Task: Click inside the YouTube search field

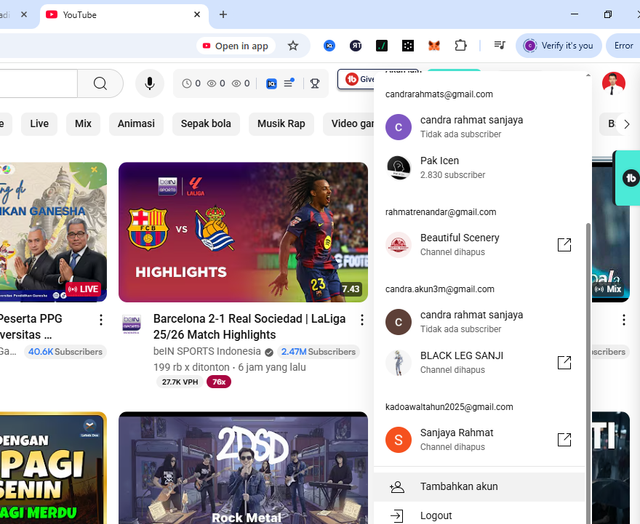Action: [38, 83]
